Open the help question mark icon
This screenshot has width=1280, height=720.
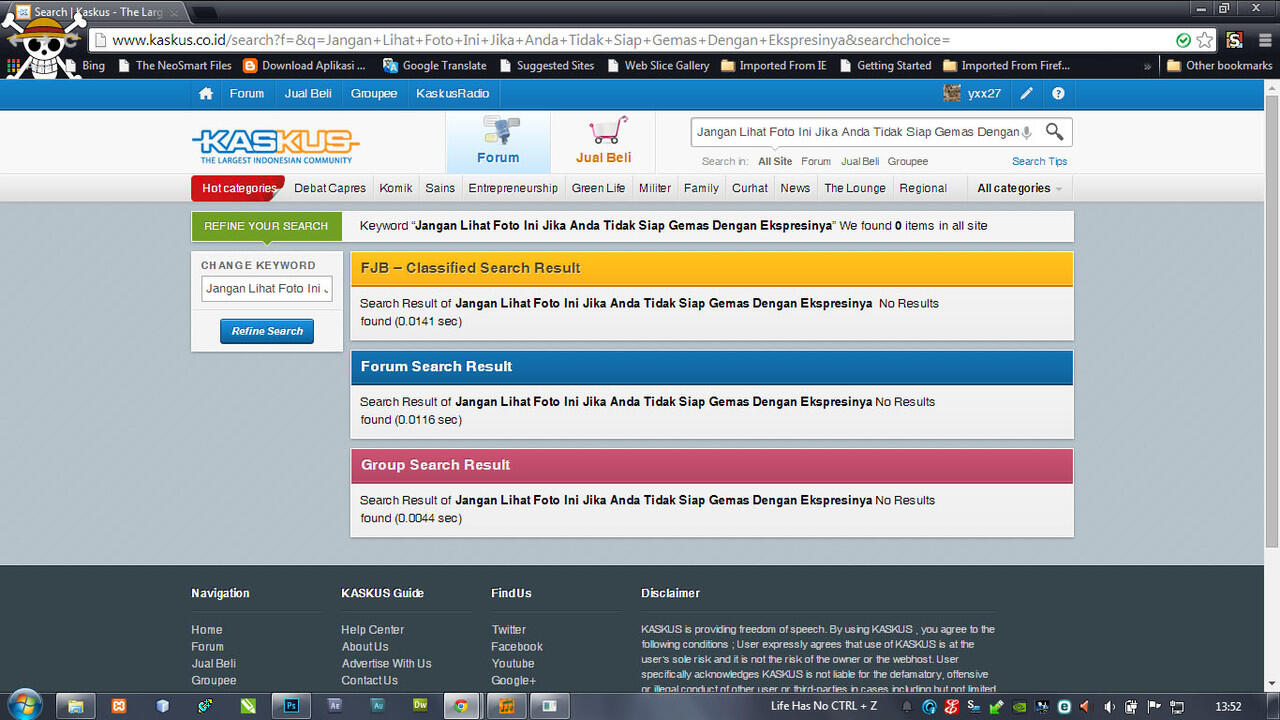1058,94
